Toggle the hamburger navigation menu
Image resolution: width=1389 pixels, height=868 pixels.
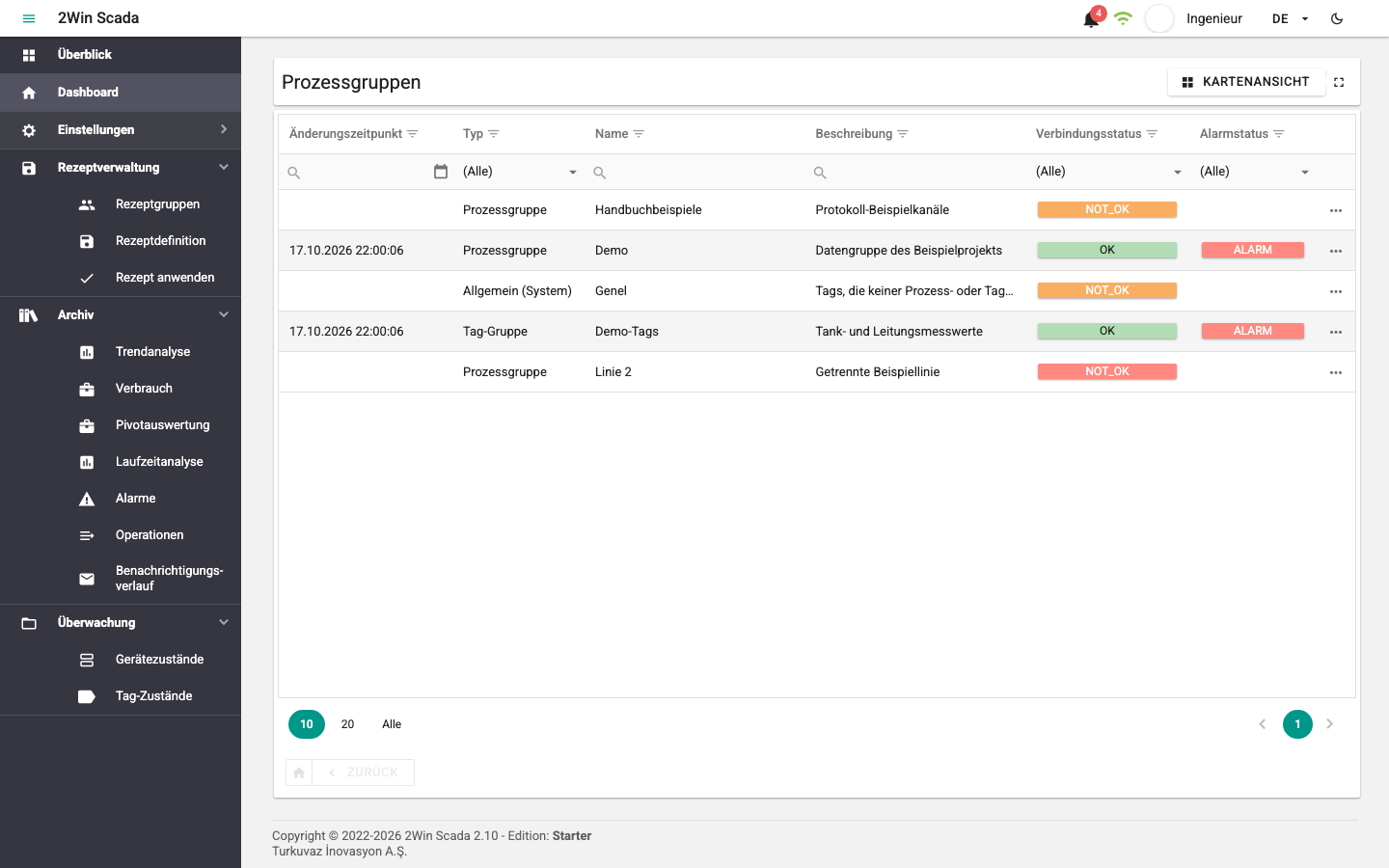[x=29, y=18]
